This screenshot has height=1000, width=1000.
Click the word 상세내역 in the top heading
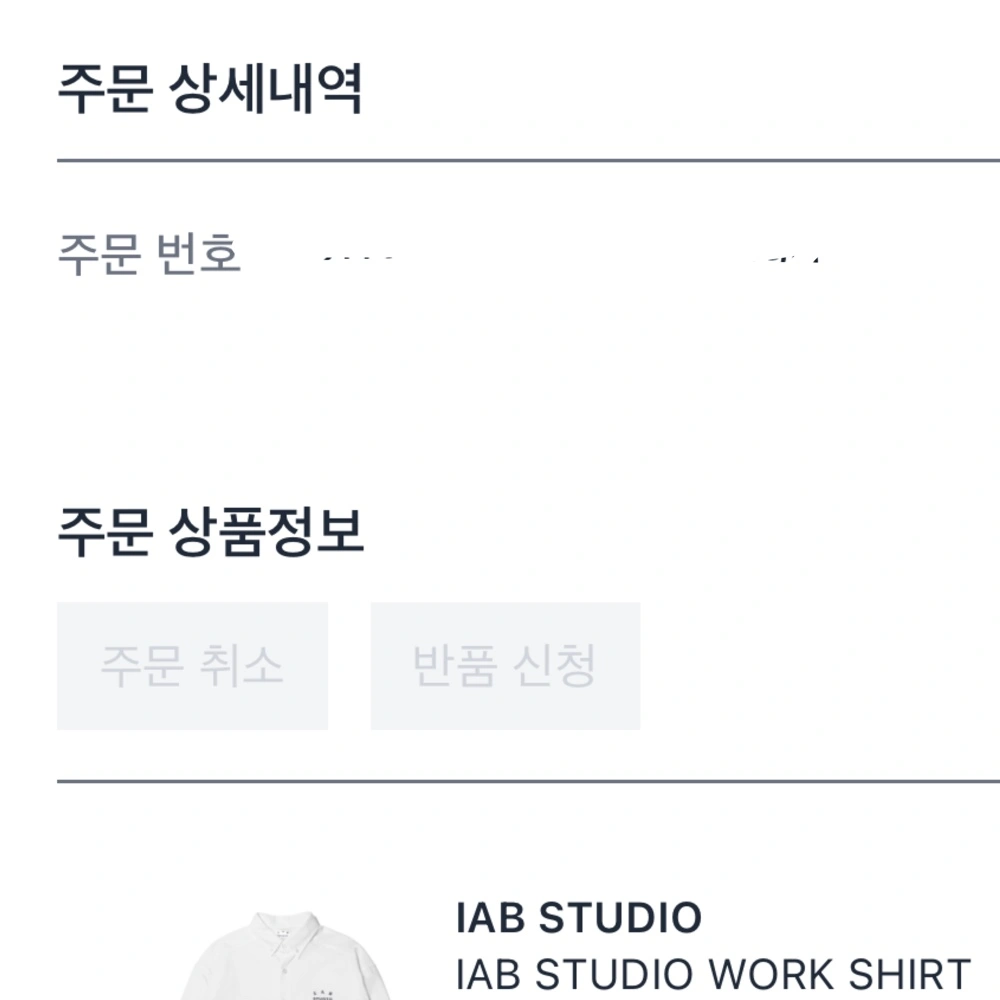click(x=266, y=89)
